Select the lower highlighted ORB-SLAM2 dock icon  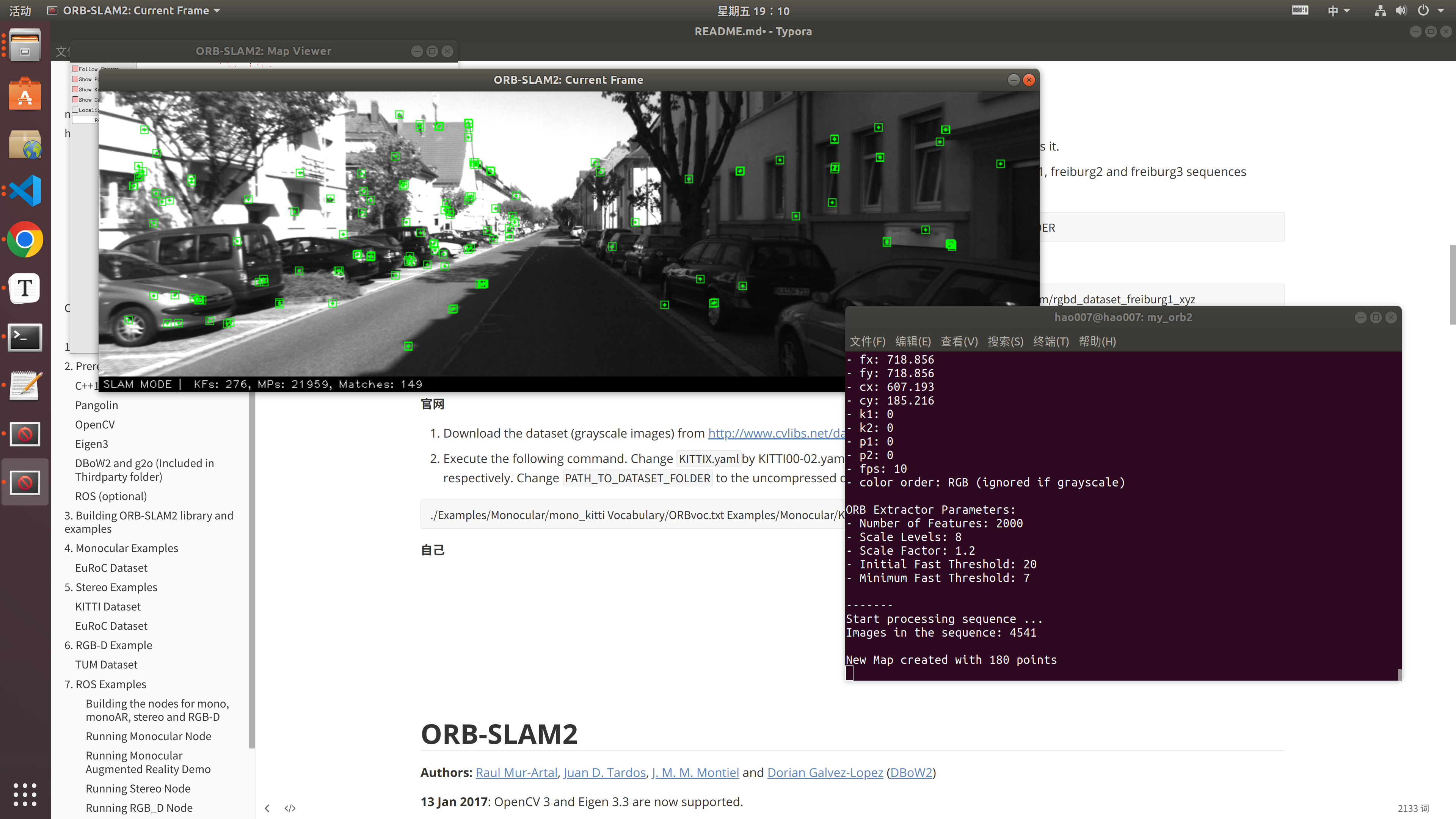coord(25,482)
